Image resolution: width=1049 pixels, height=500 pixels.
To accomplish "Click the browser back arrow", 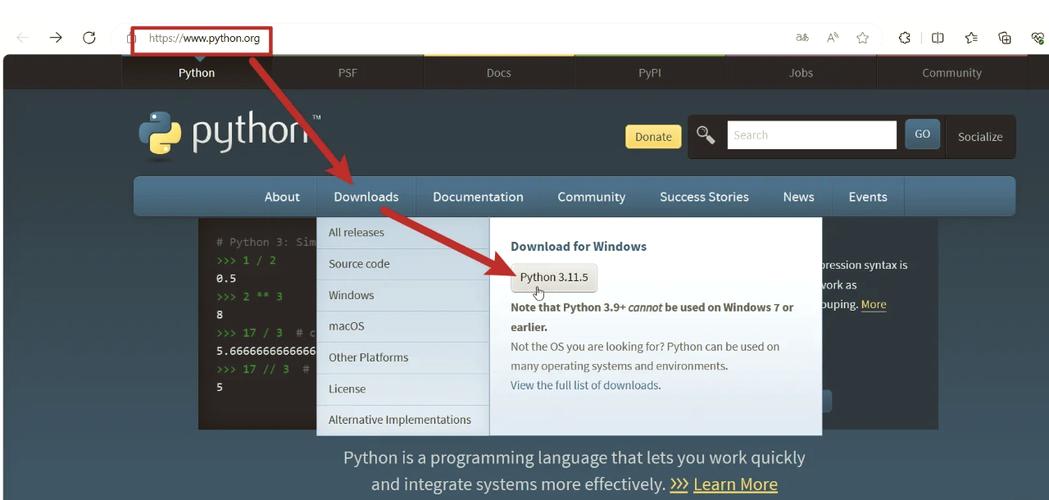I will [x=23, y=38].
